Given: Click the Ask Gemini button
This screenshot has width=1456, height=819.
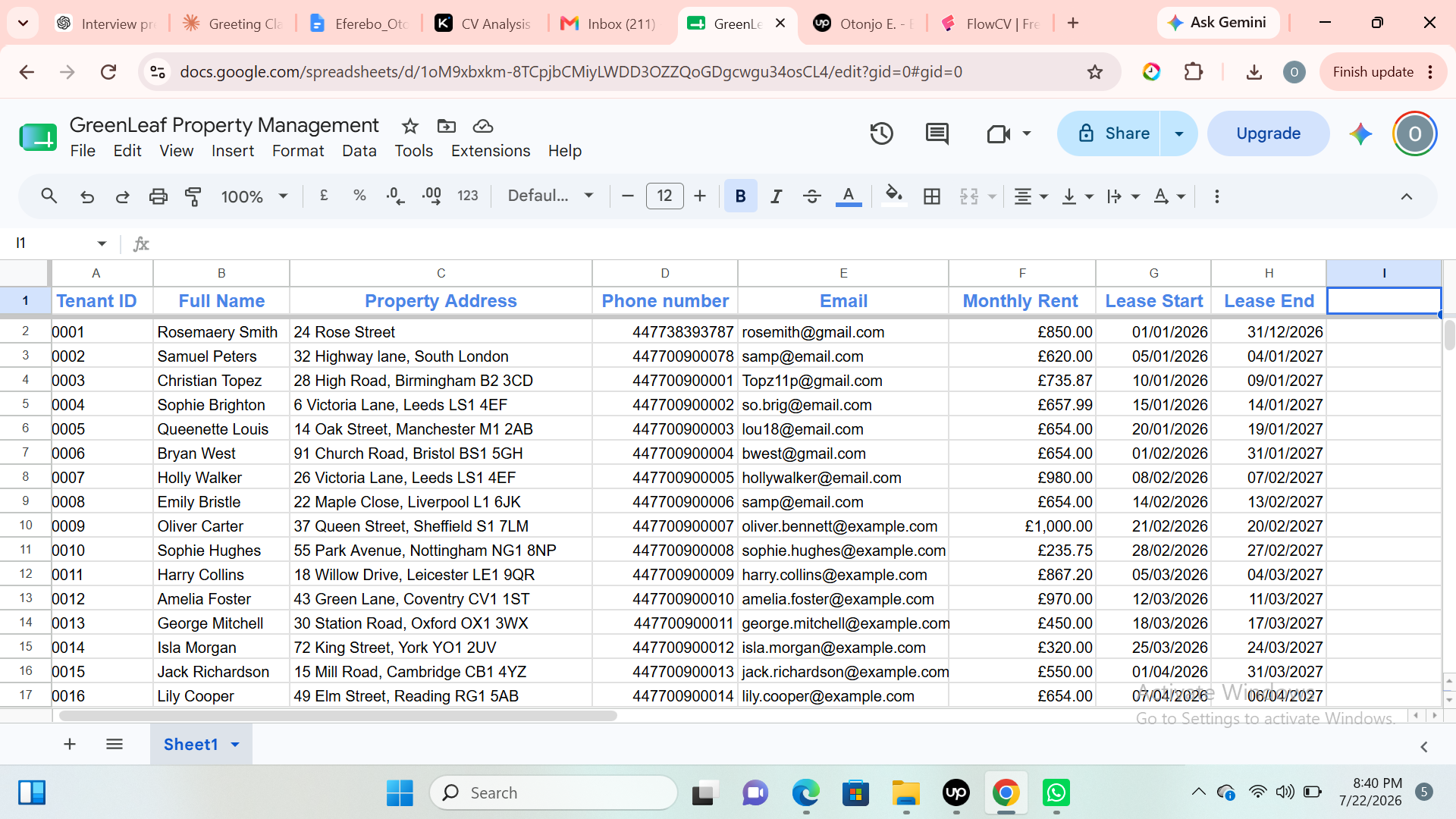Looking at the screenshot, I should (1218, 23).
